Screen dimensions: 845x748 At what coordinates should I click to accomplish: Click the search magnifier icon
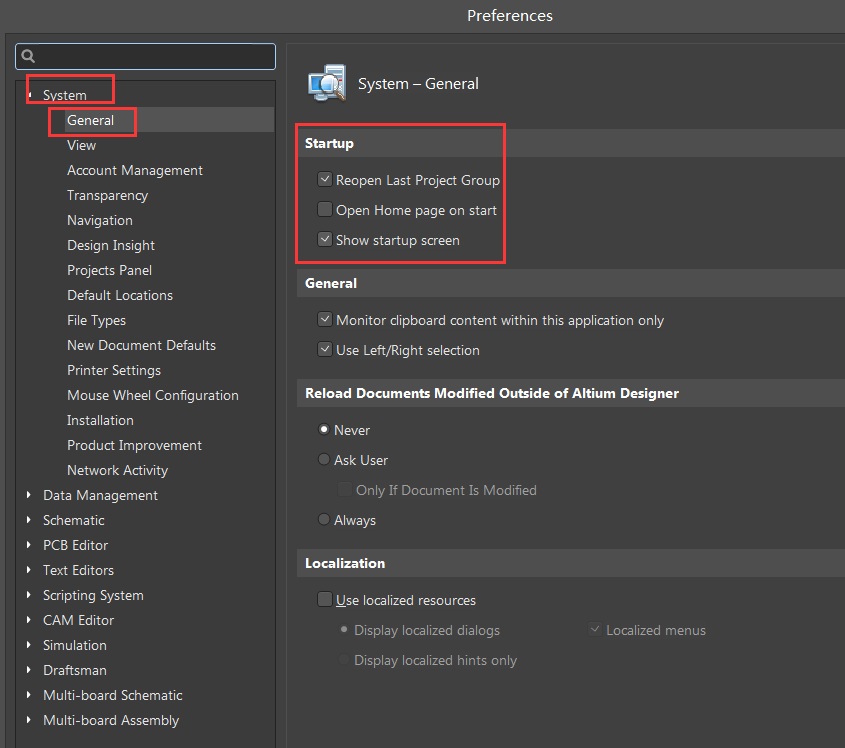(x=29, y=56)
